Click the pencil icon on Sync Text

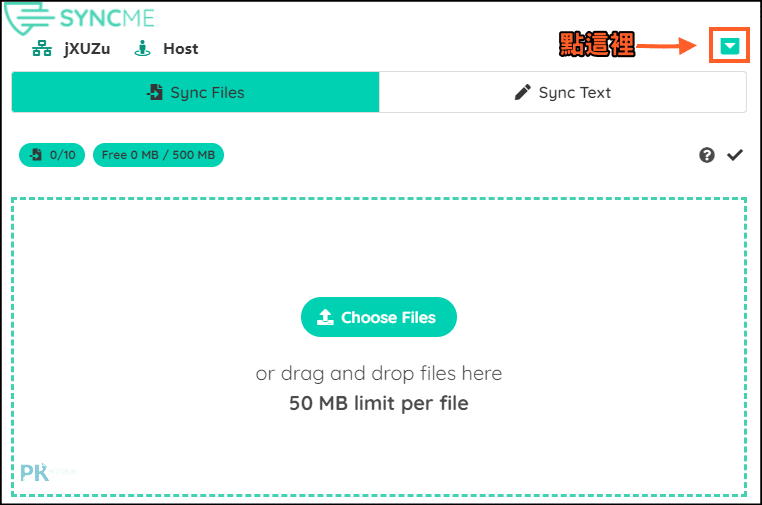[522, 92]
